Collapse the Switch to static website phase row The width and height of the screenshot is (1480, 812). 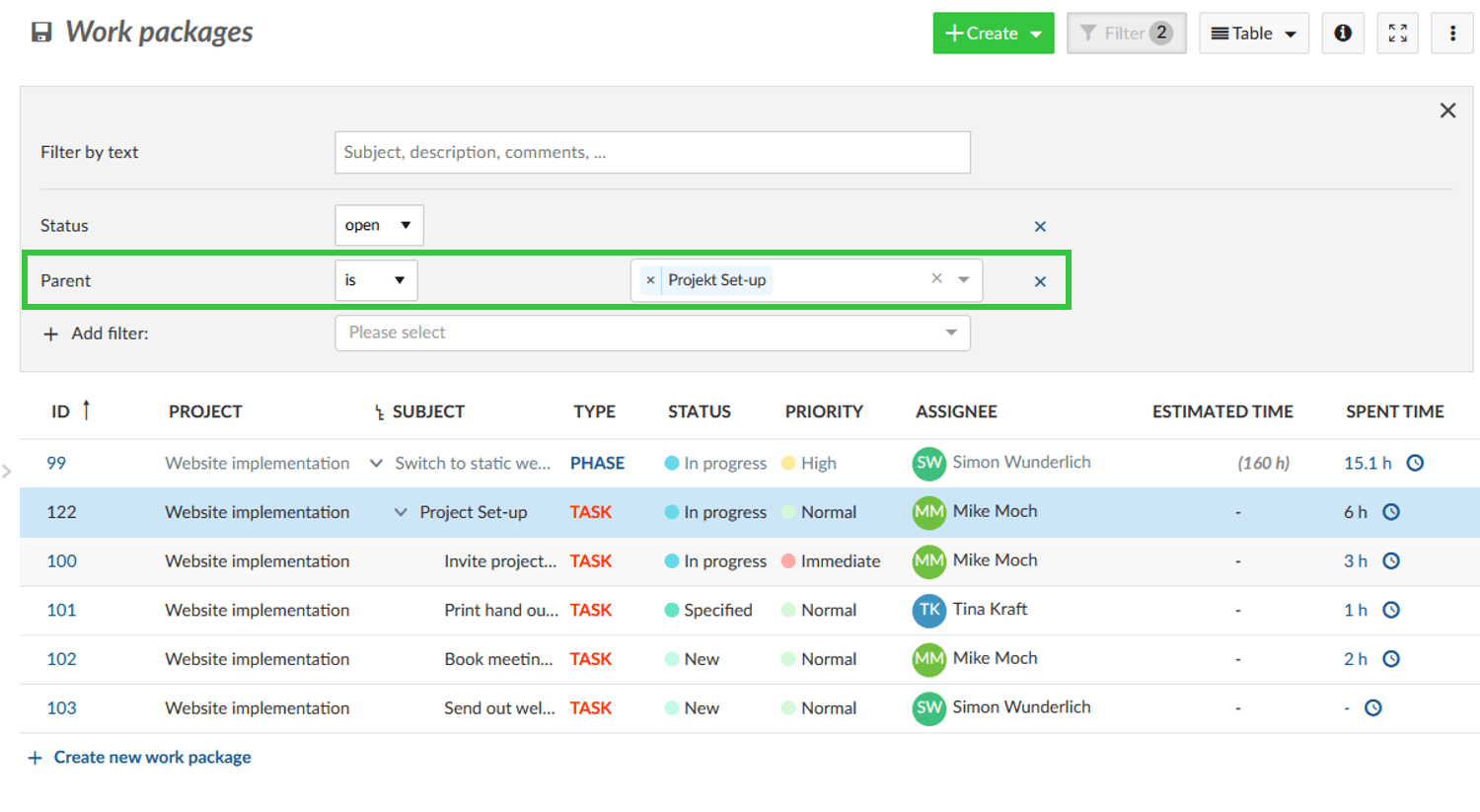coord(376,463)
